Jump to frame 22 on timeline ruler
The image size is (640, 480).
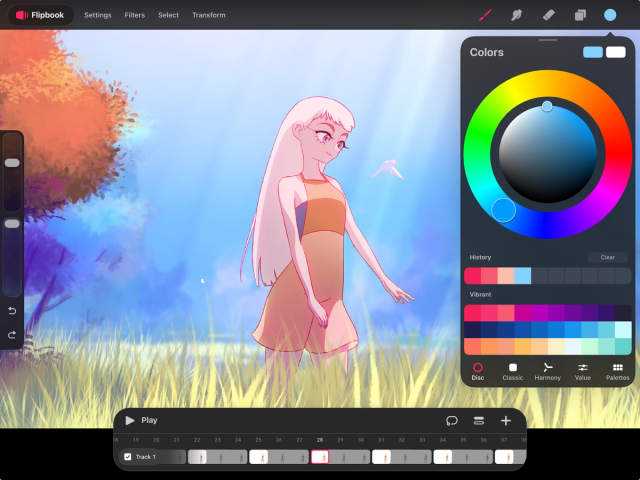[197, 440]
